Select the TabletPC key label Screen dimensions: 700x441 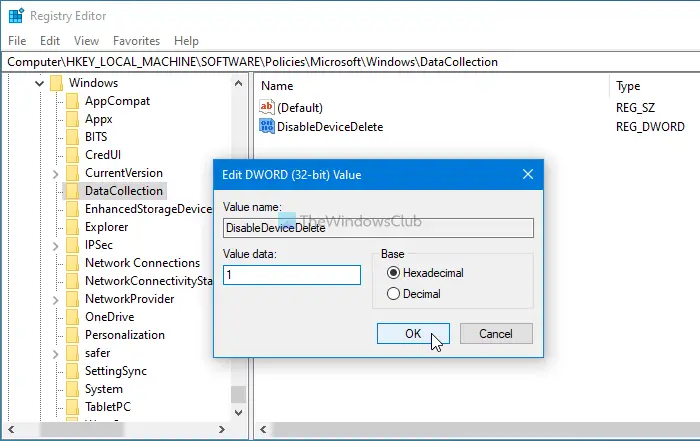pos(108,407)
